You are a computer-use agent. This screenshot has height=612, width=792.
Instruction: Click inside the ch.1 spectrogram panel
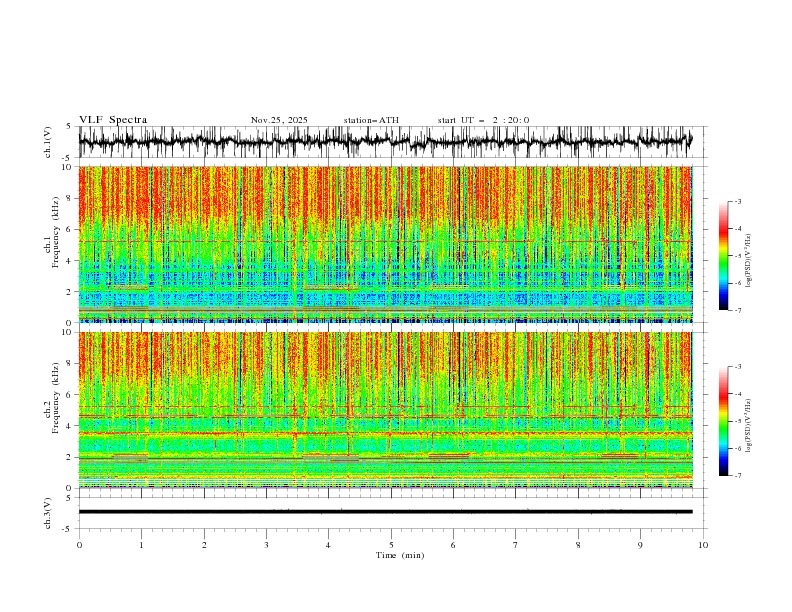click(385, 244)
